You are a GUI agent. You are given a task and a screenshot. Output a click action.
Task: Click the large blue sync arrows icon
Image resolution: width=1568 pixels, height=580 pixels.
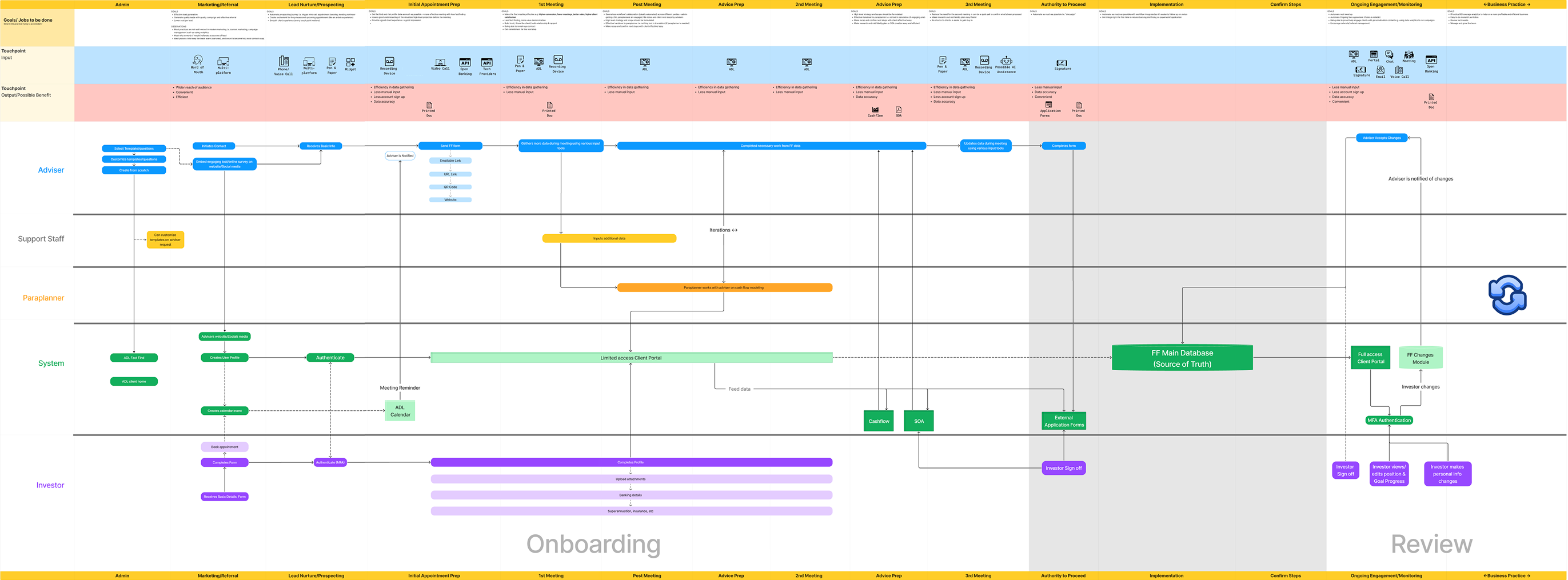point(1507,295)
